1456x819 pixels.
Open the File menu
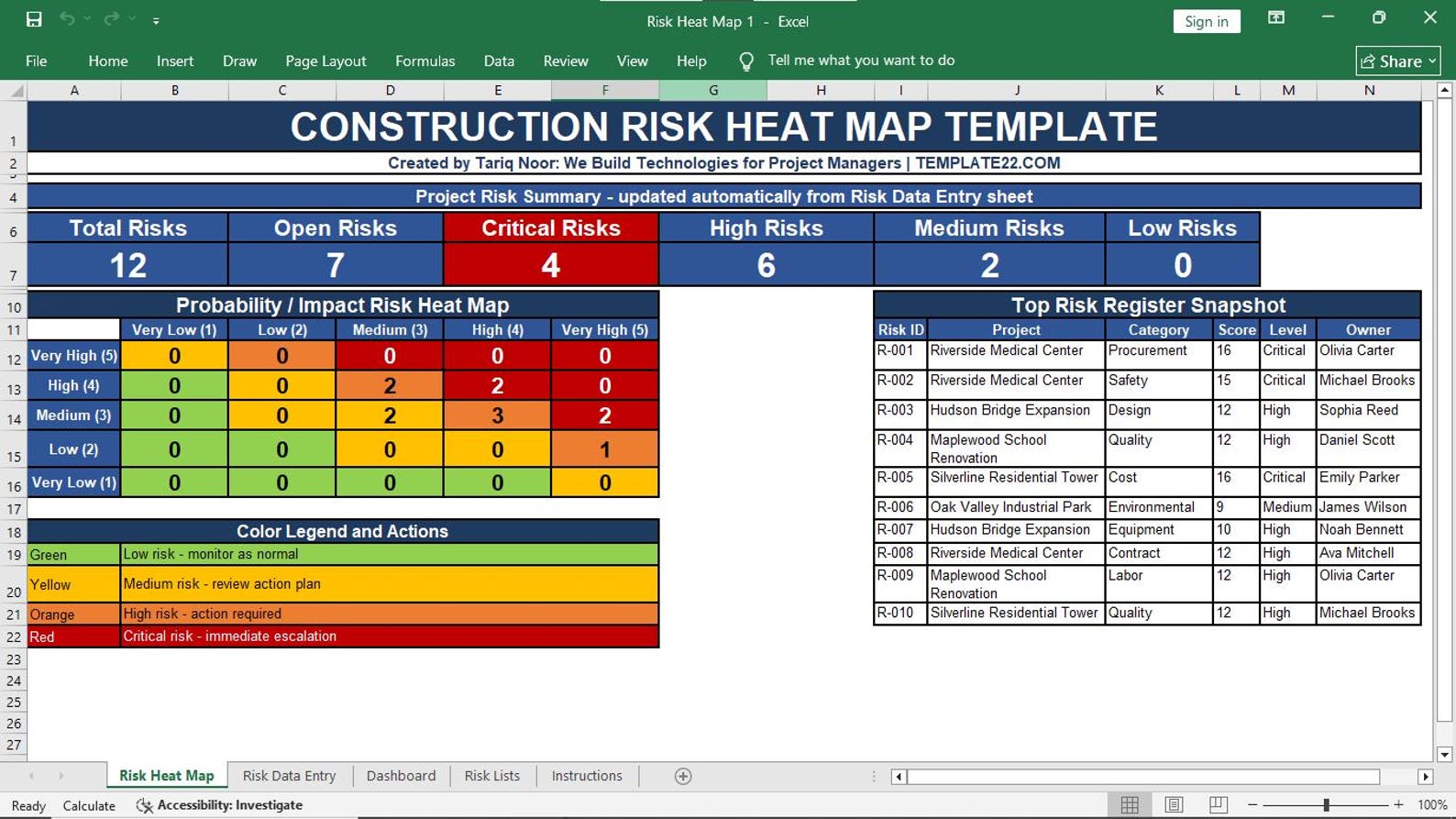(x=37, y=61)
